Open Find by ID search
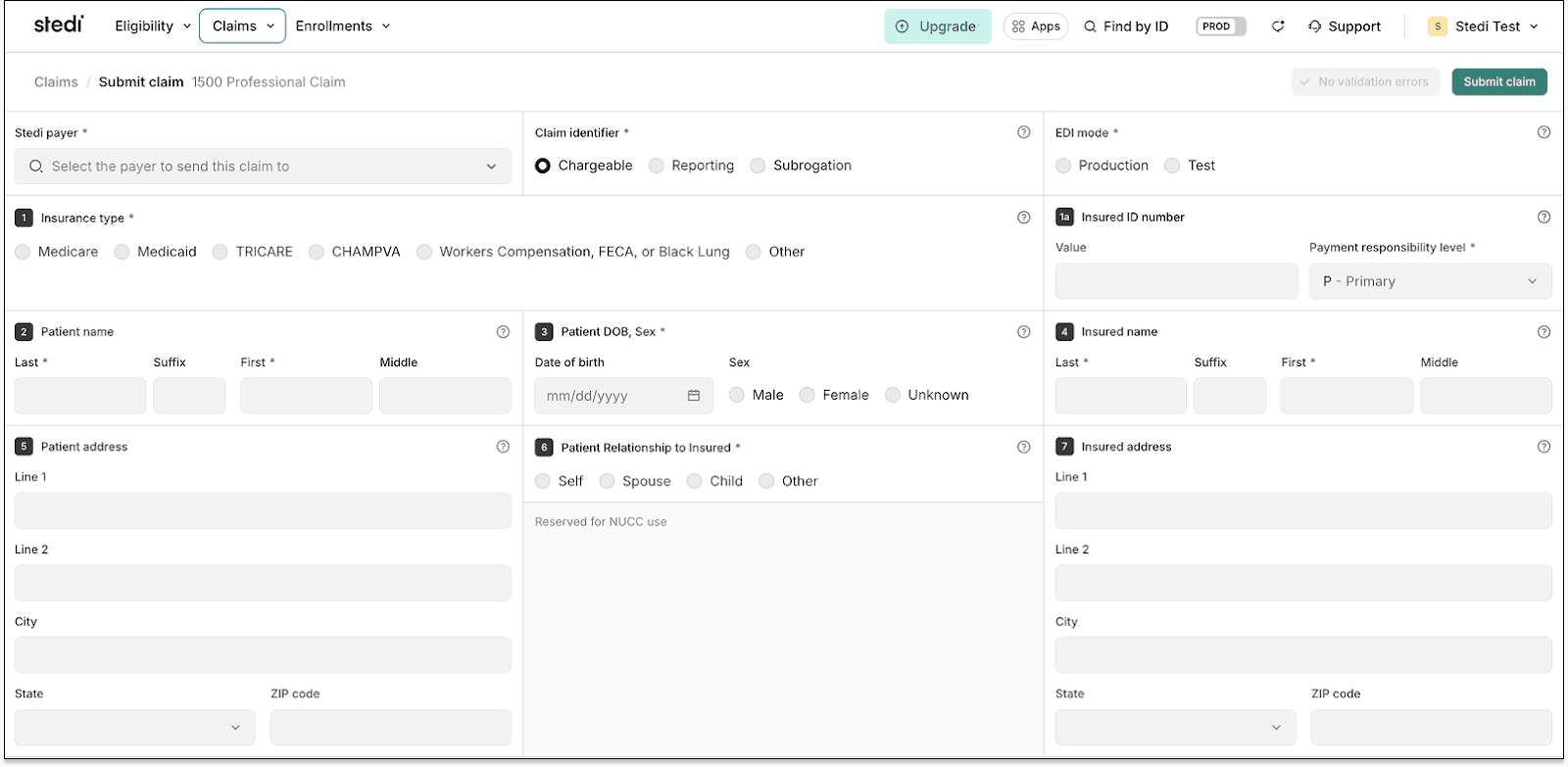 point(1126,26)
